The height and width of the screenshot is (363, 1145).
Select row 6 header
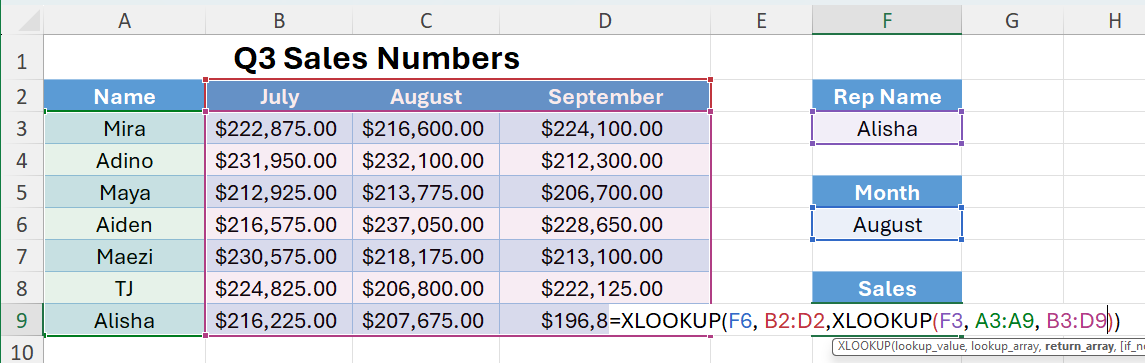coord(21,224)
